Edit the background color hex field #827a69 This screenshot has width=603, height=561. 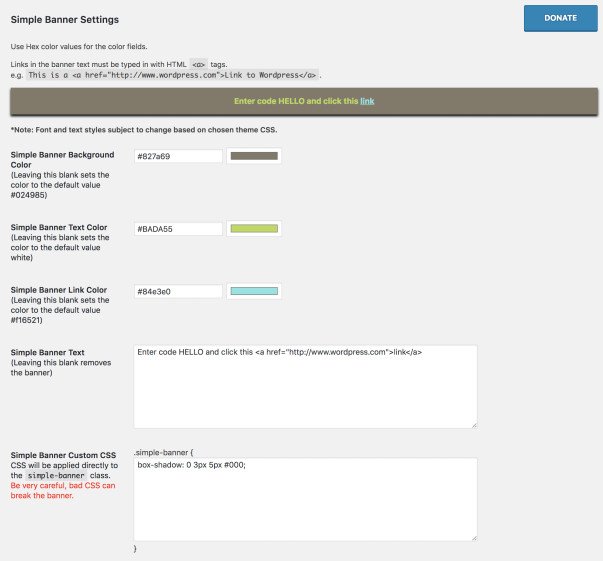click(x=178, y=156)
